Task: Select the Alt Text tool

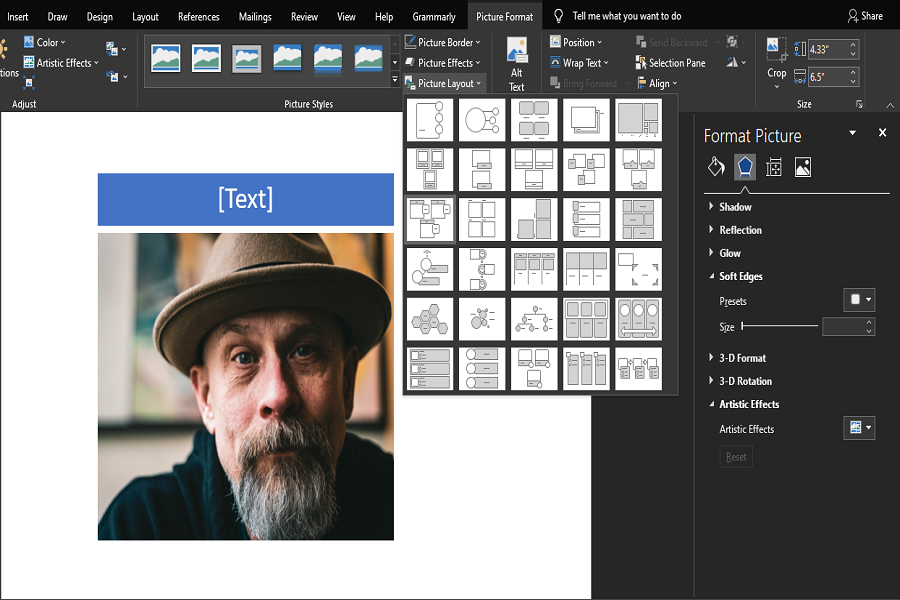Action: point(517,62)
